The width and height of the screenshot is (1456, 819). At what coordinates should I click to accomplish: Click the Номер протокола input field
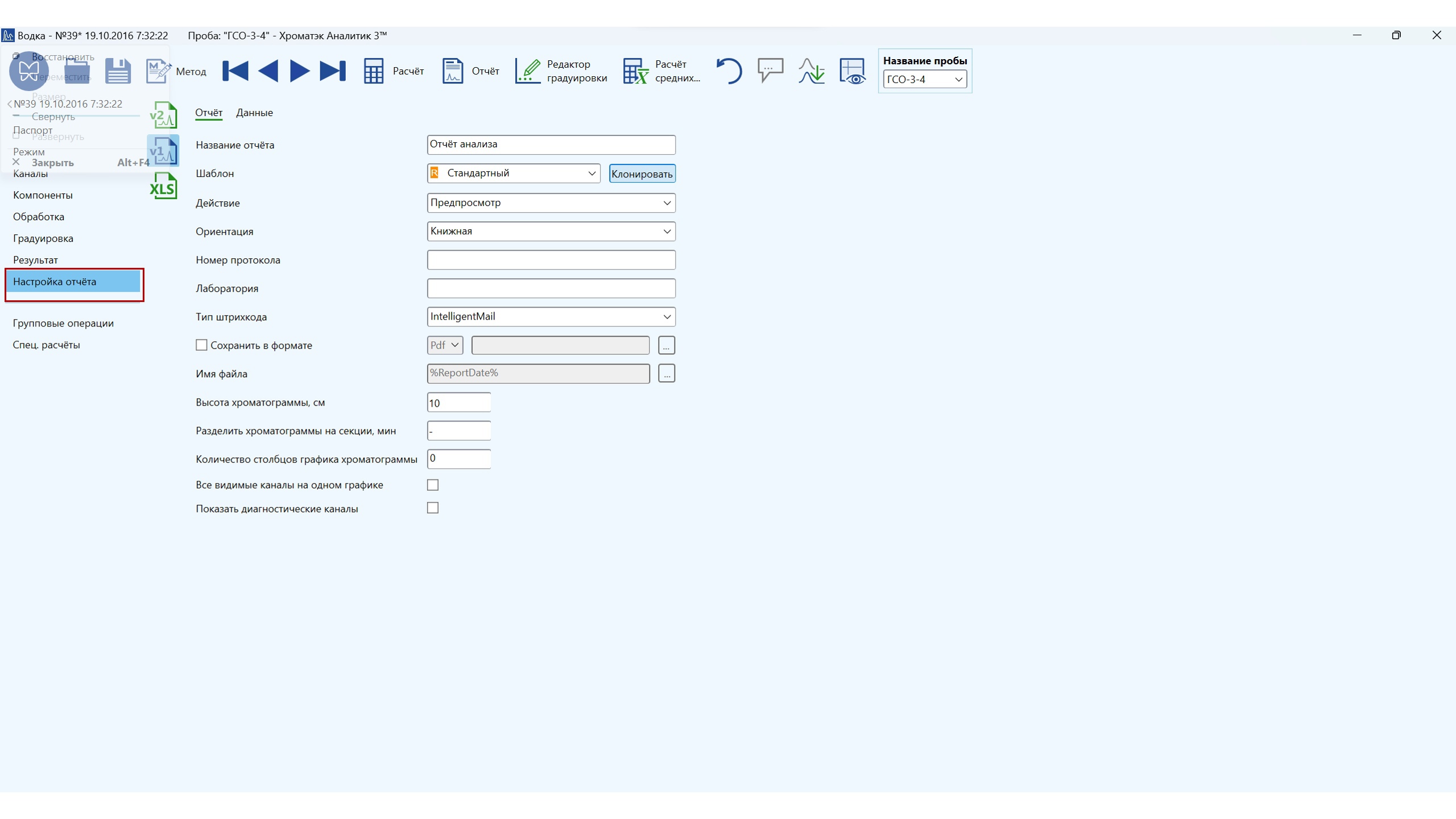point(551,260)
